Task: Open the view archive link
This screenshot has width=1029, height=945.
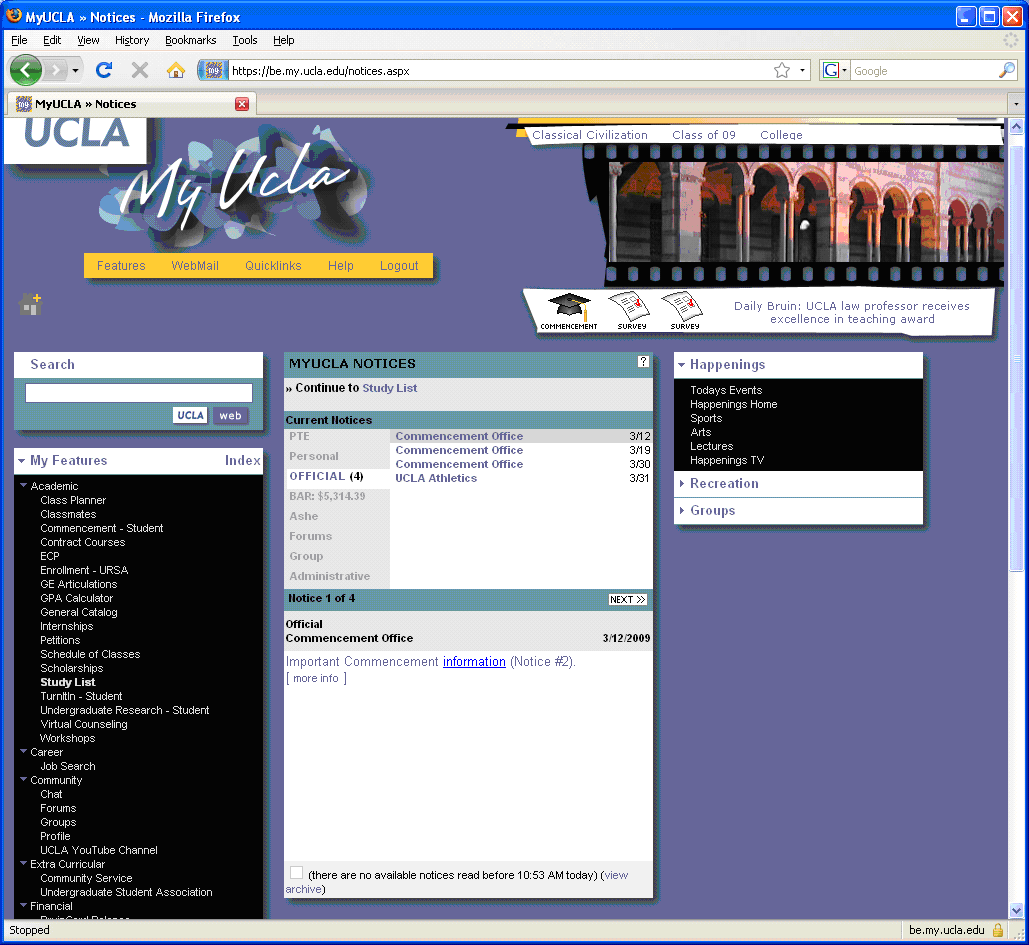Action: click(x=616, y=875)
